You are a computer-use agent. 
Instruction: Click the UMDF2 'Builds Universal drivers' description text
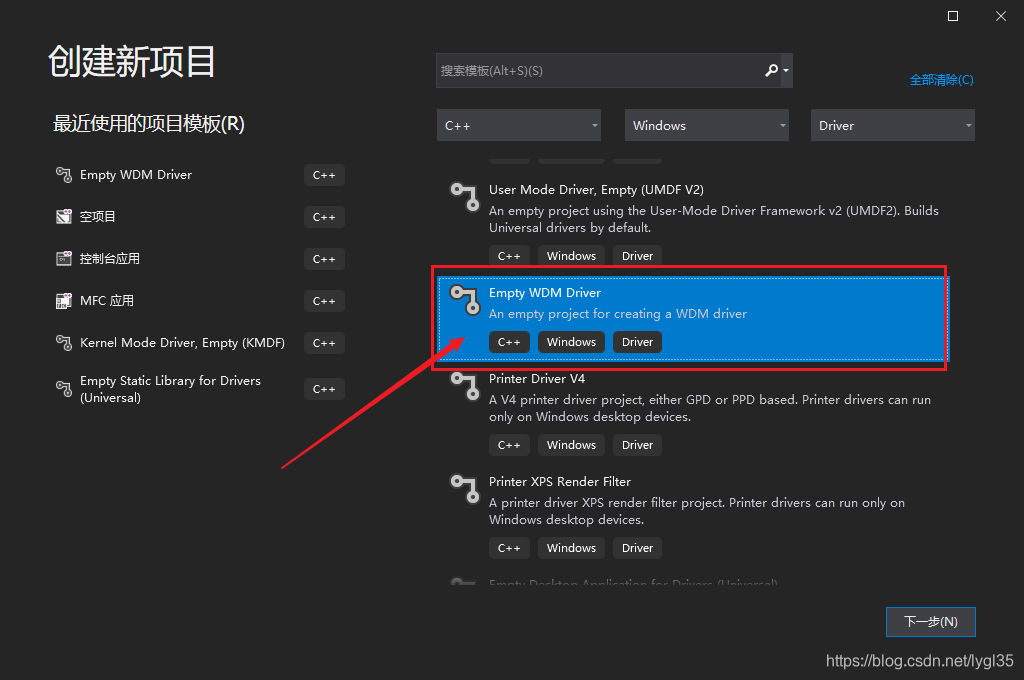click(x=714, y=219)
